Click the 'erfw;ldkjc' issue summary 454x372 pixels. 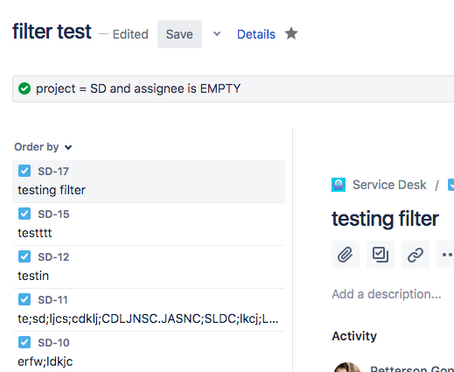(45, 361)
